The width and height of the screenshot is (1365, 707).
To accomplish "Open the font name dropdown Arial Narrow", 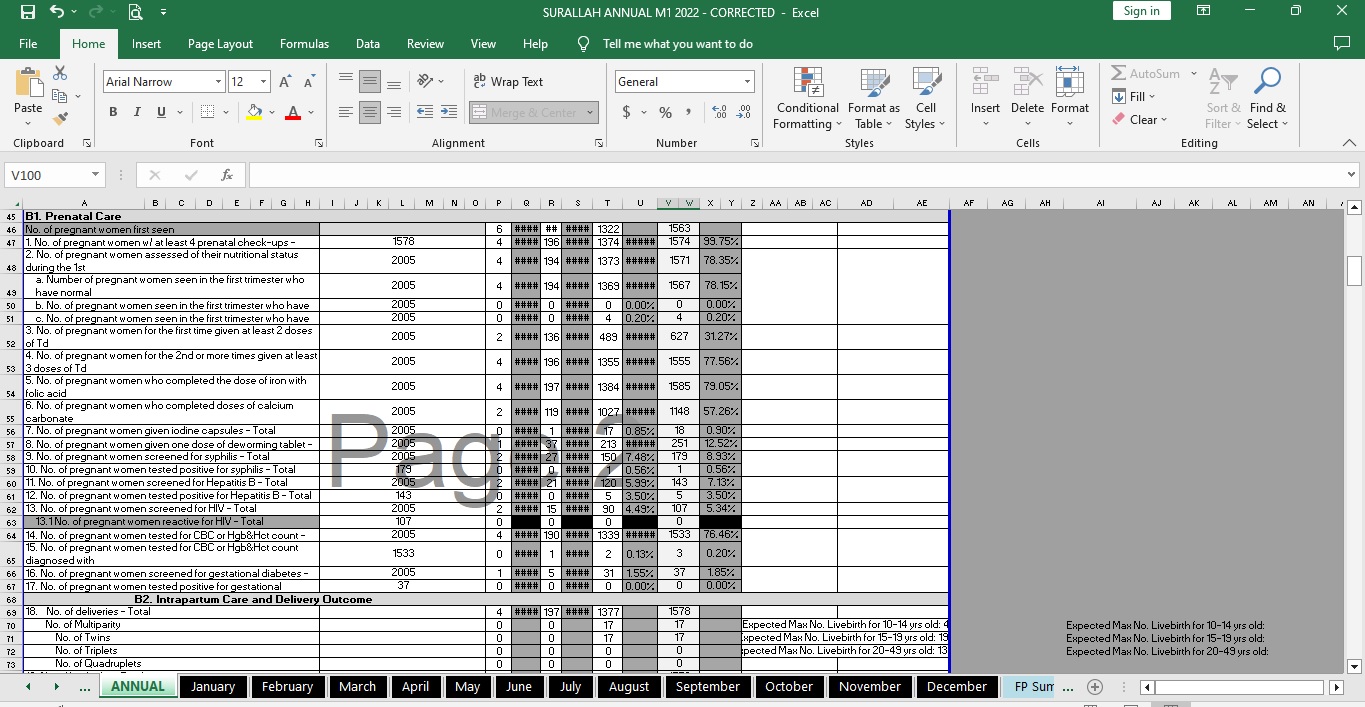I will (x=219, y=82).
